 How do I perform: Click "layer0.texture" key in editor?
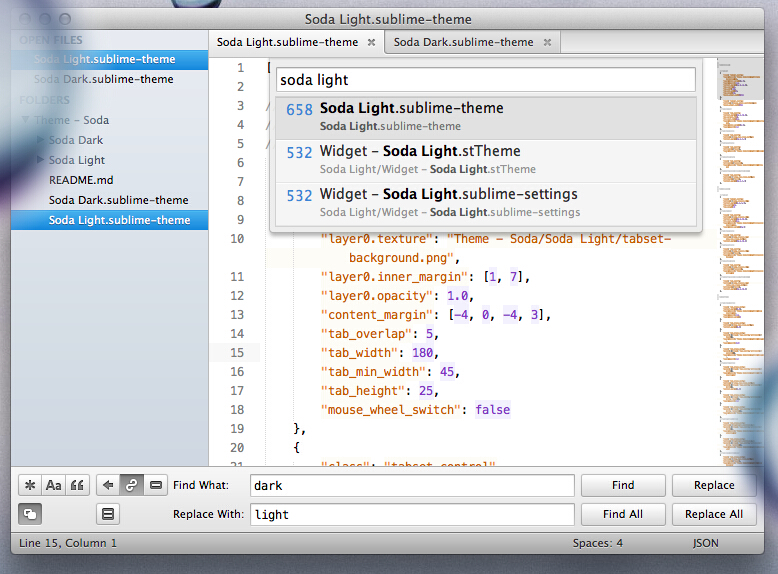click(x=377, y=239)
